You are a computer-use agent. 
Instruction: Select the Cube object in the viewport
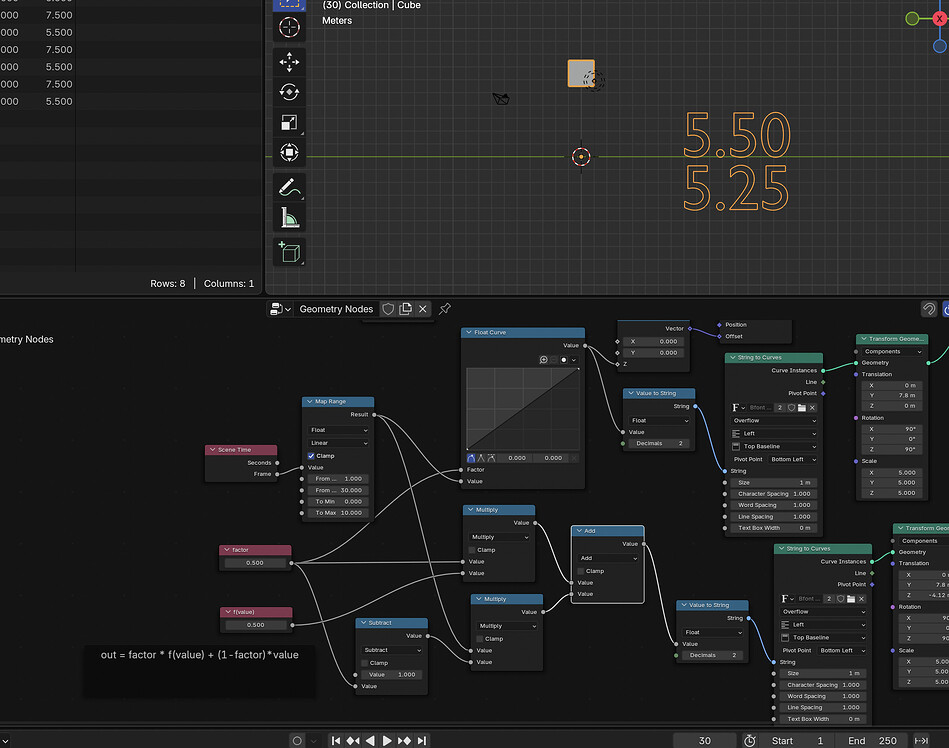click(581, 73)
